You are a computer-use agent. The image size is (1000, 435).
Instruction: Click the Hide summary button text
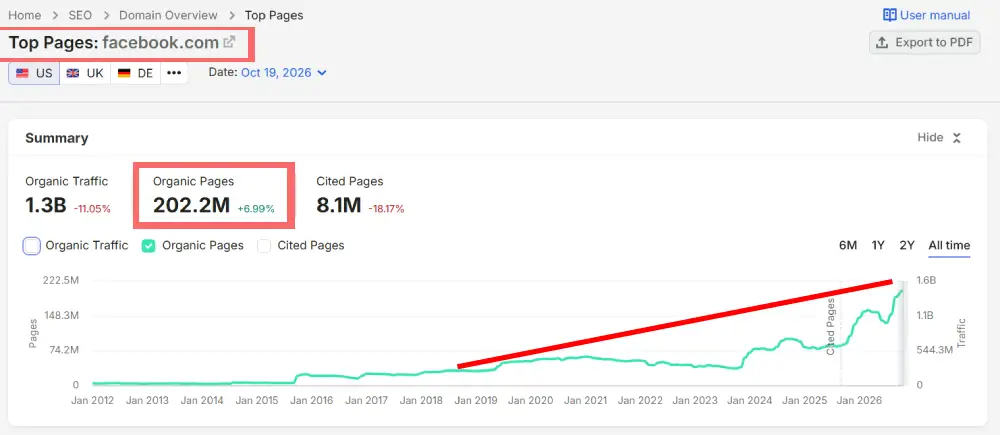click(x=930, y=138)
